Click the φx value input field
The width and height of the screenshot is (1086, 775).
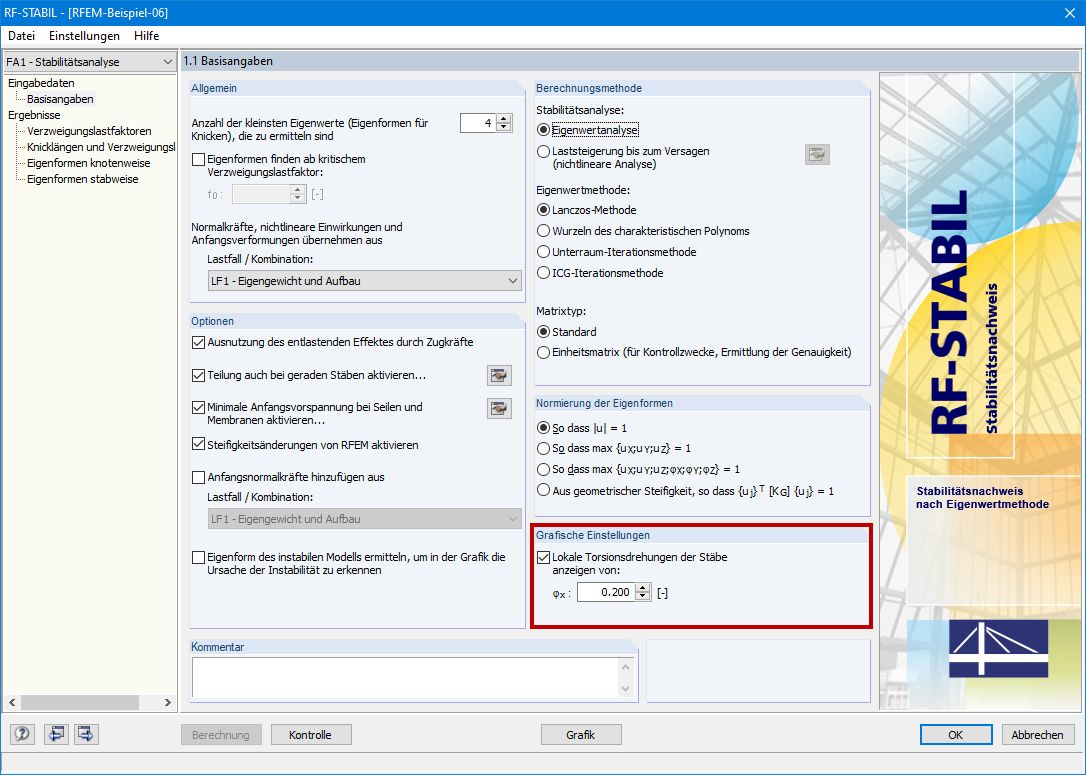coord(606,592)
